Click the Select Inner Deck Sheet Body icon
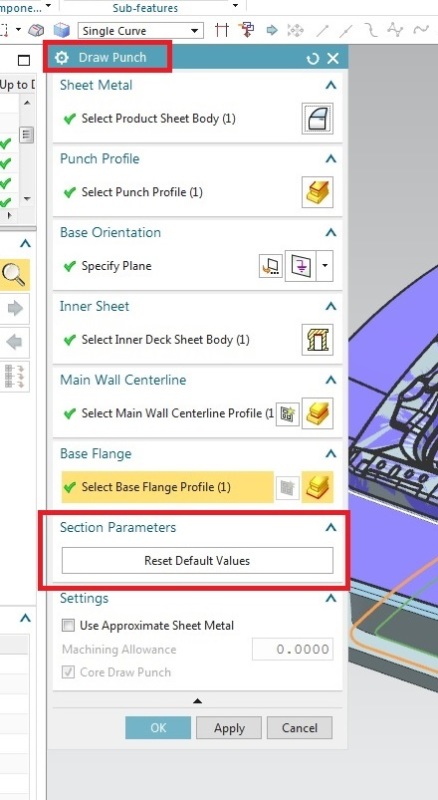The height and width of the screenshot is (800, 438). point(318,340)
